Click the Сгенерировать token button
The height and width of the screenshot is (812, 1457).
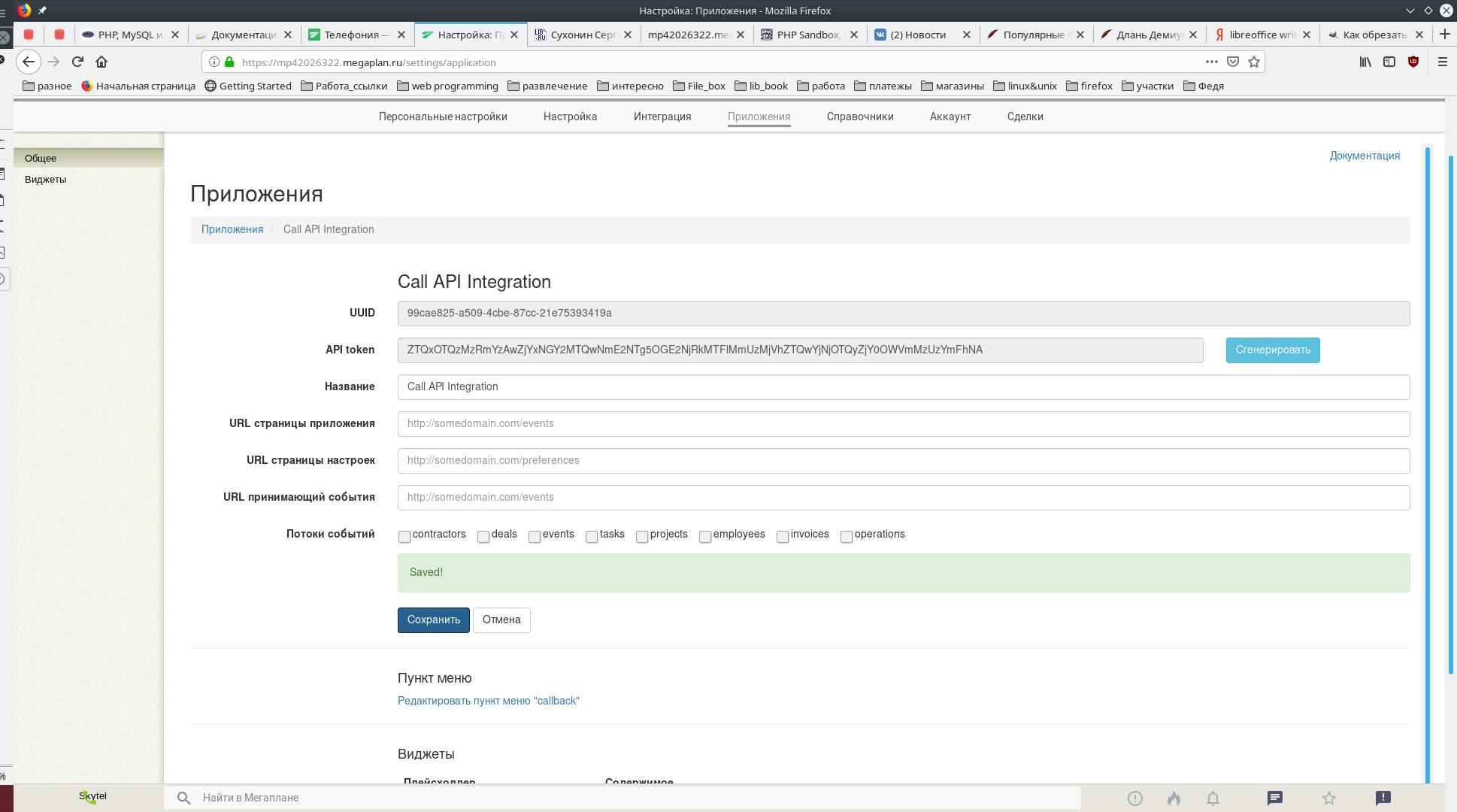point(1272,350)
